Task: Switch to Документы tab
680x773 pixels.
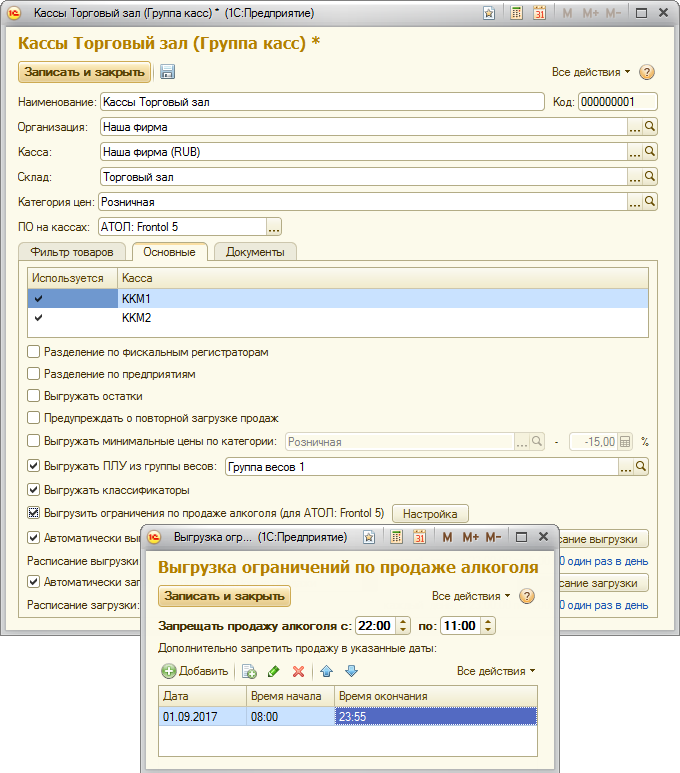Action: point(255,252)
